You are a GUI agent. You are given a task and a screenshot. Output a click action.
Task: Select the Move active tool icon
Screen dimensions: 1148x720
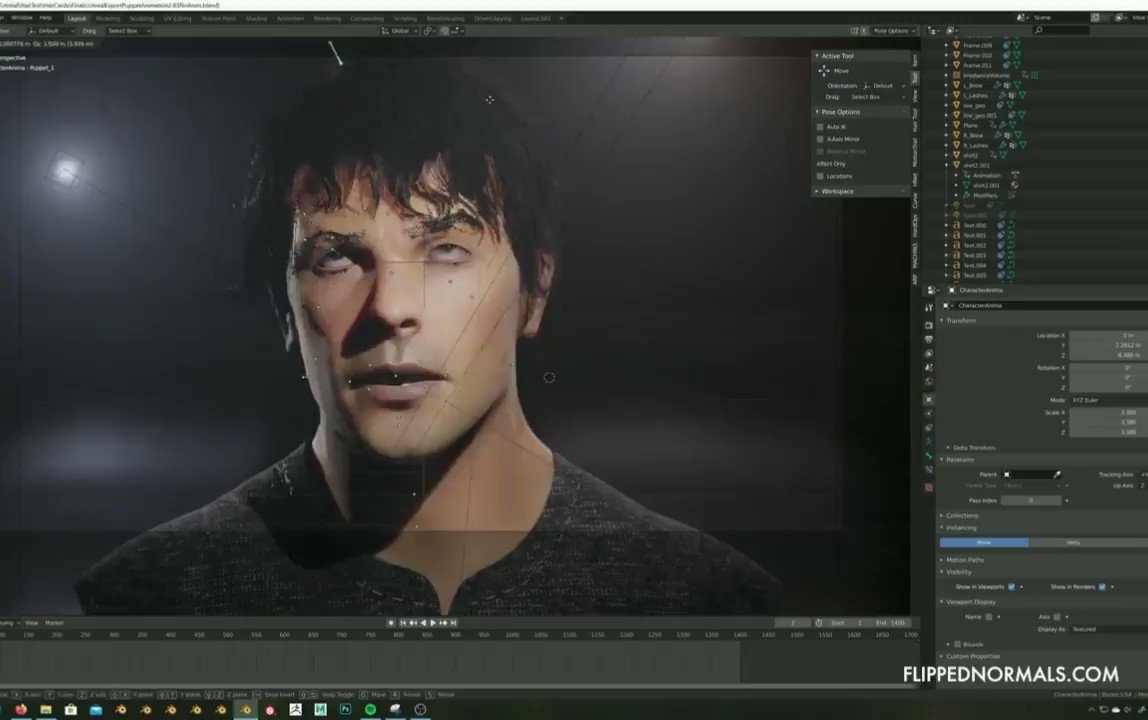point(824,70)
